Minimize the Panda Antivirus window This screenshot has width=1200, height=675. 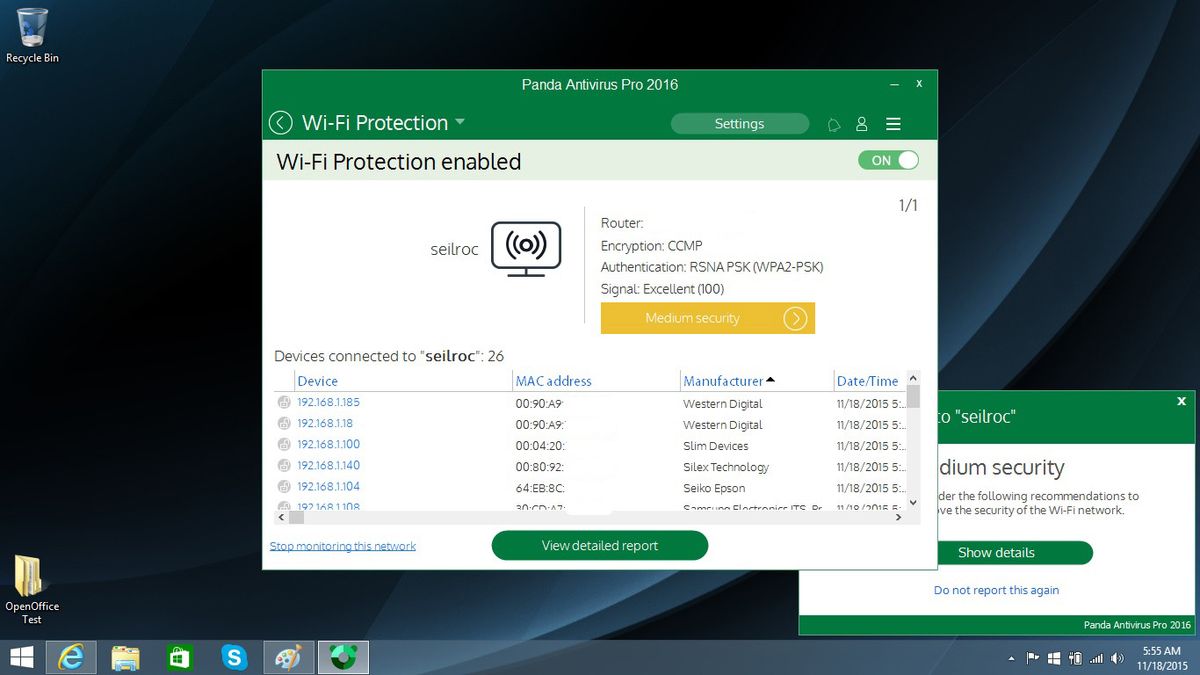[893, 85]
